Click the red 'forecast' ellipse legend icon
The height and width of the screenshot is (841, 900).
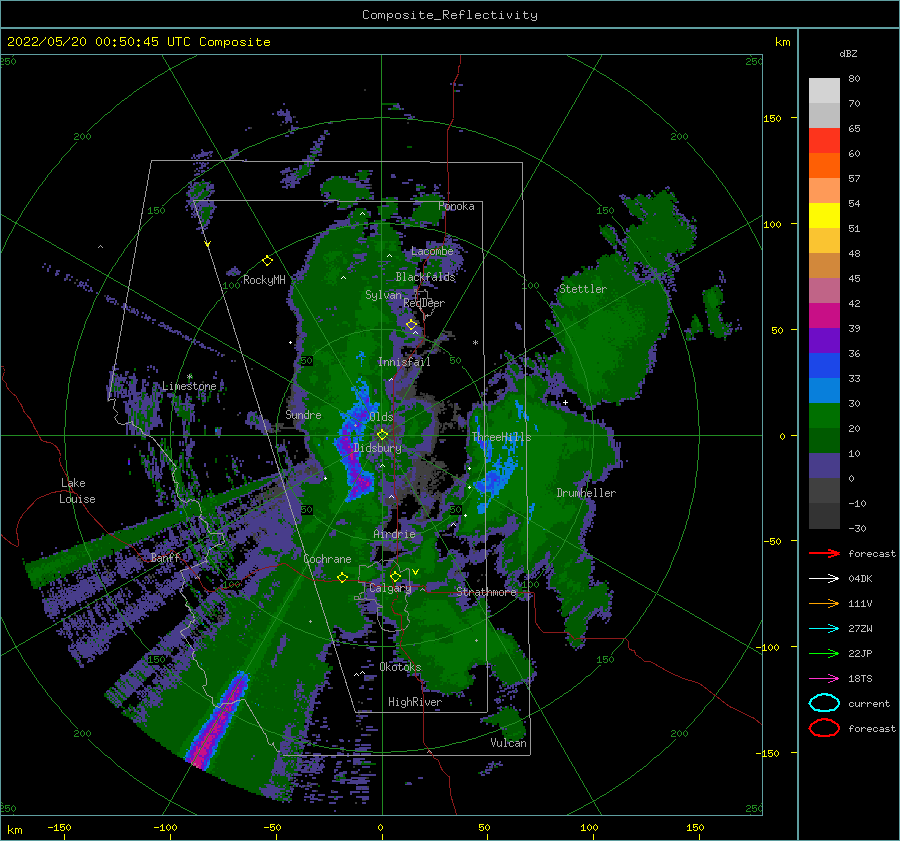824,728
